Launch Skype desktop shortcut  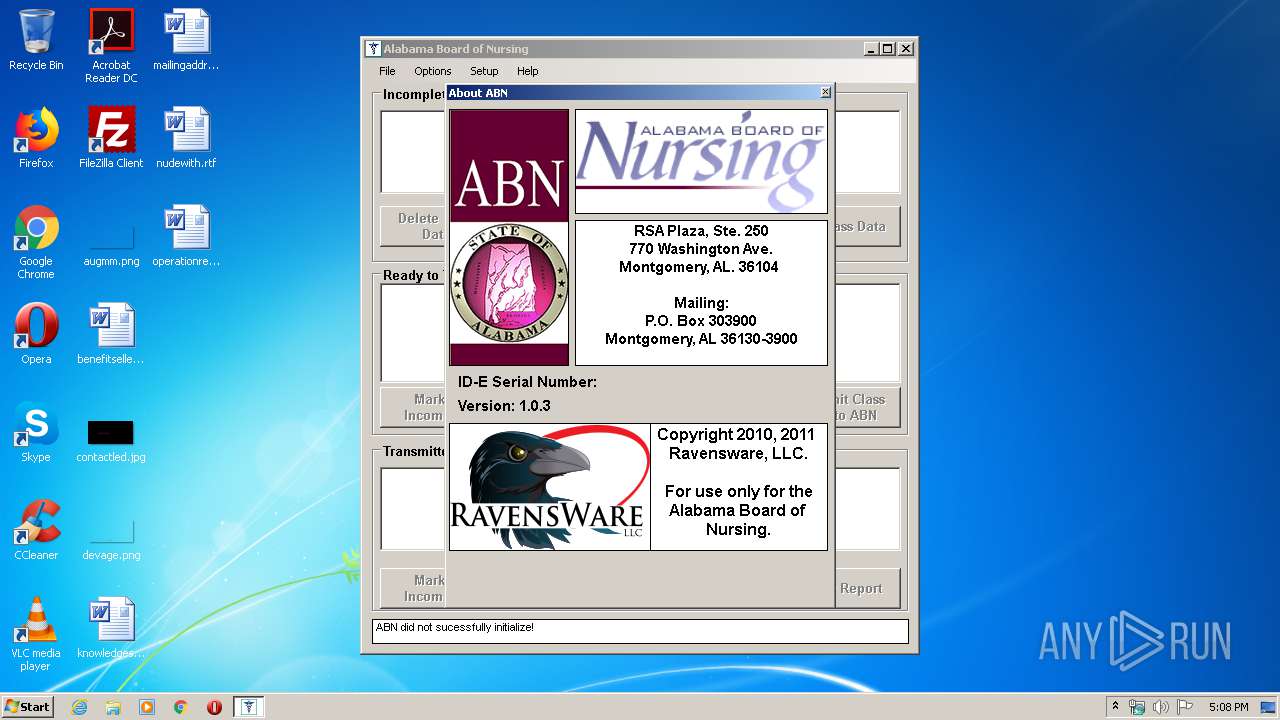(36, 432)
